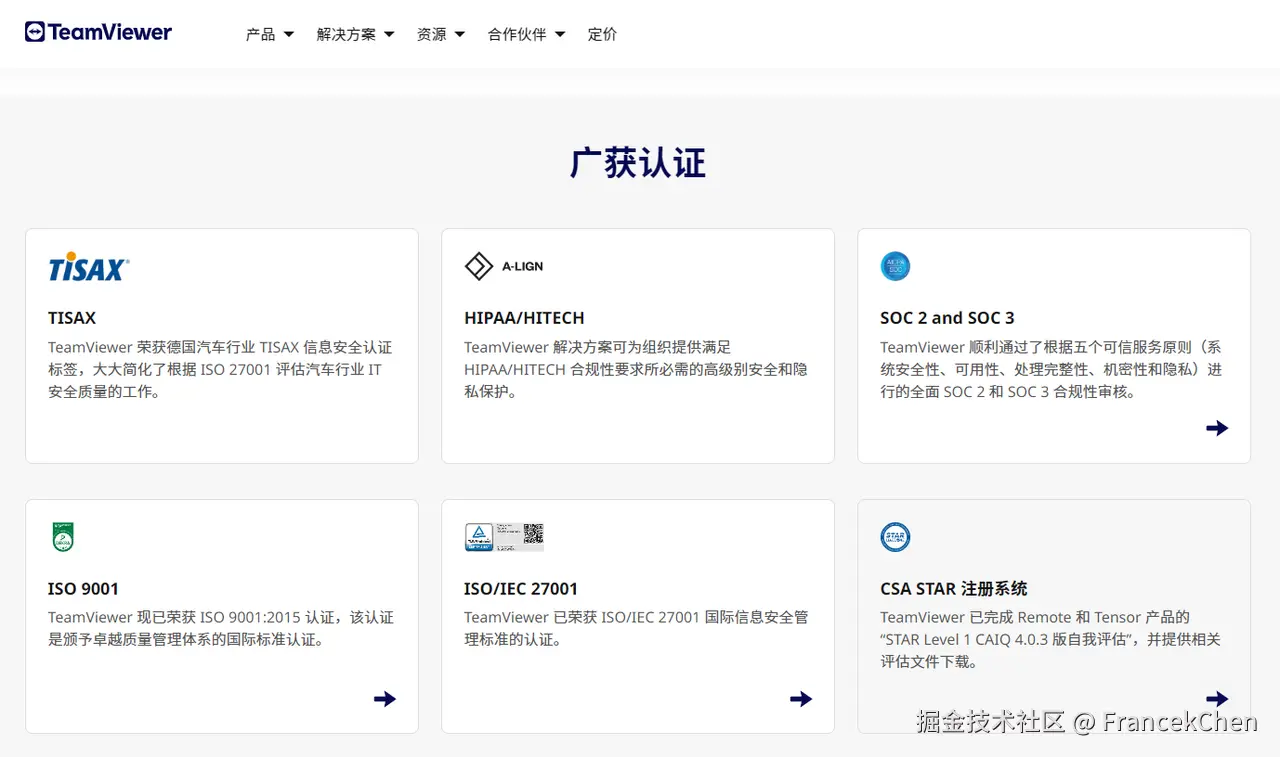
Task: Click the TeamViewer logo in header
Action: [98, 32]
